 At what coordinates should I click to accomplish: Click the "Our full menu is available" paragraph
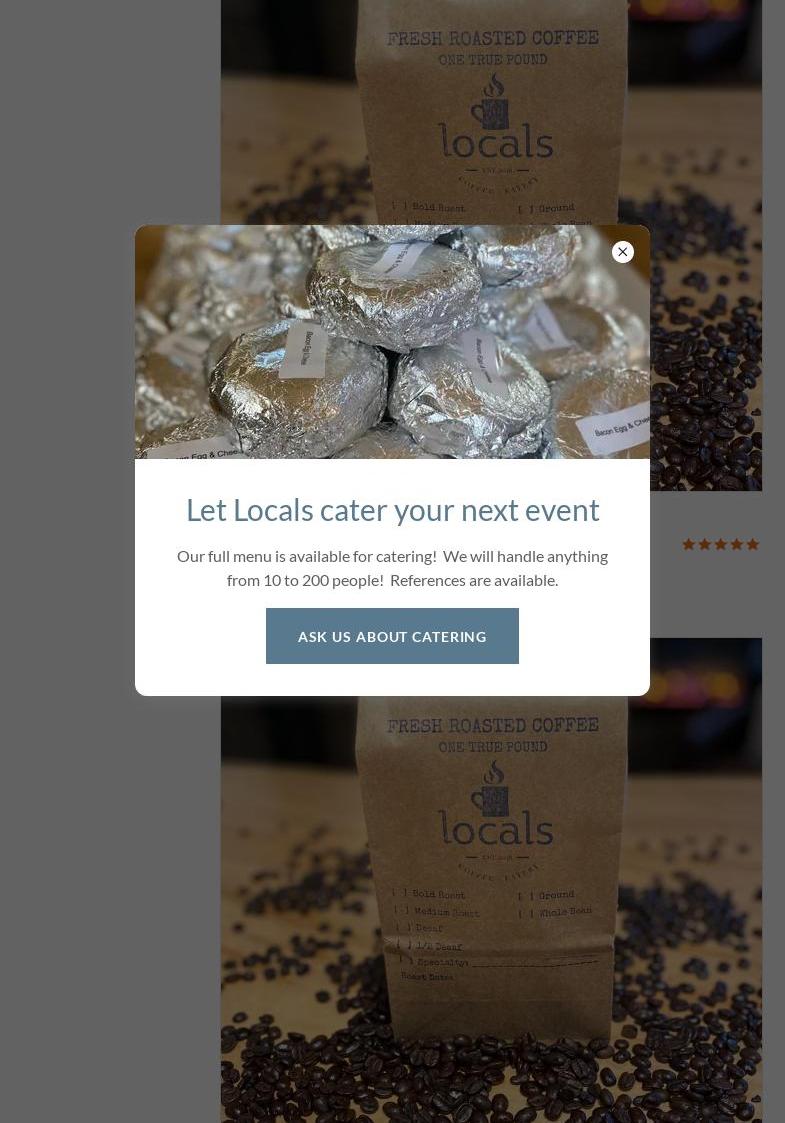(x=392, y=568)
